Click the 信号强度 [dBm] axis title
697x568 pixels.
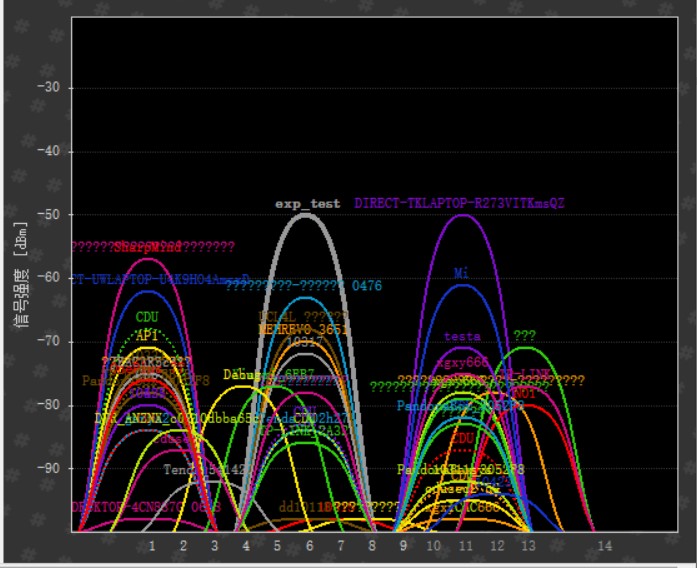22,275
